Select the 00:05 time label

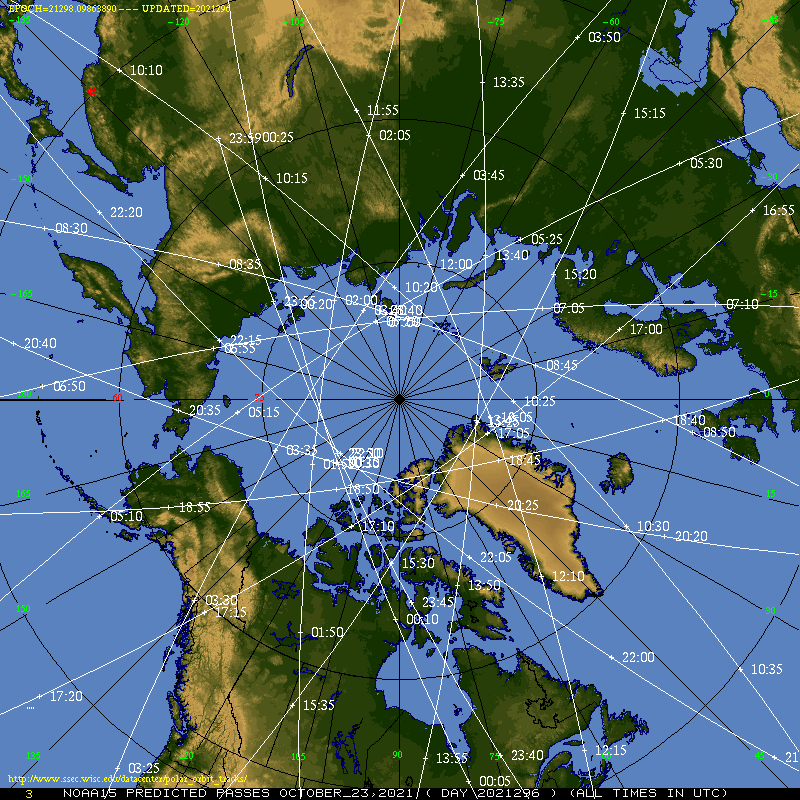tap(495, 781)
